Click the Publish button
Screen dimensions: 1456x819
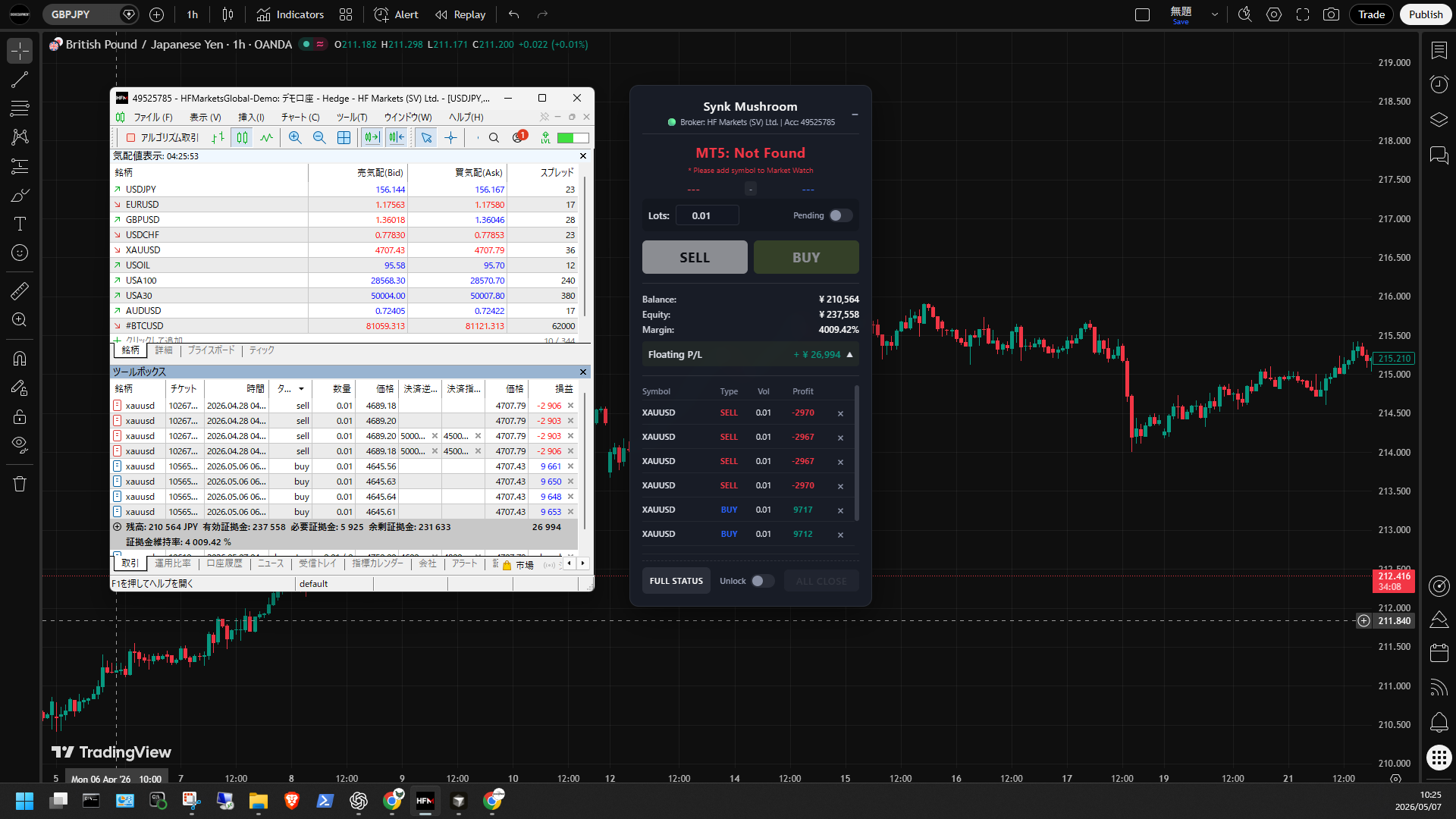(1426, 14)
